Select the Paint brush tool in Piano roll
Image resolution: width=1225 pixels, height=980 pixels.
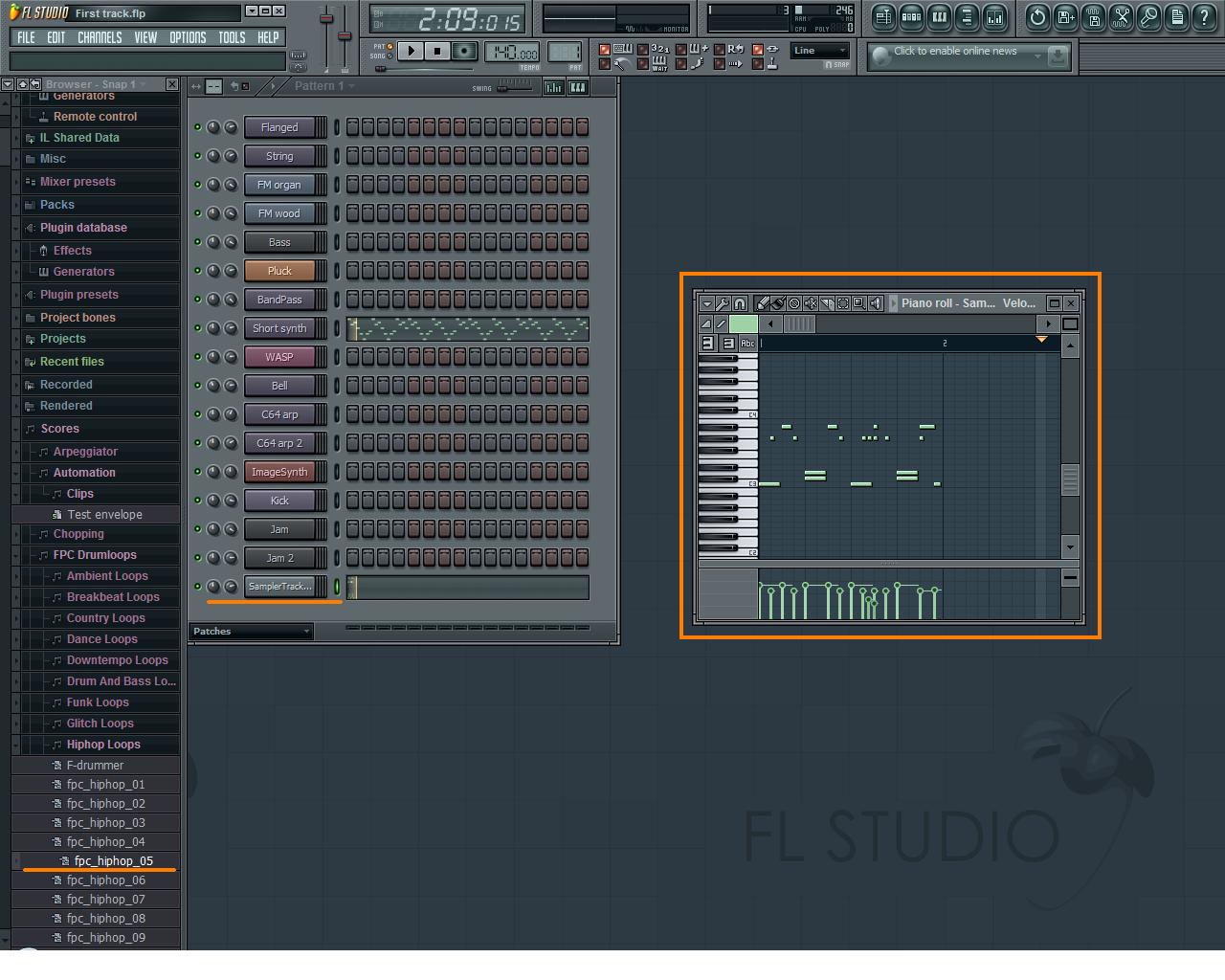click(778, 303)
